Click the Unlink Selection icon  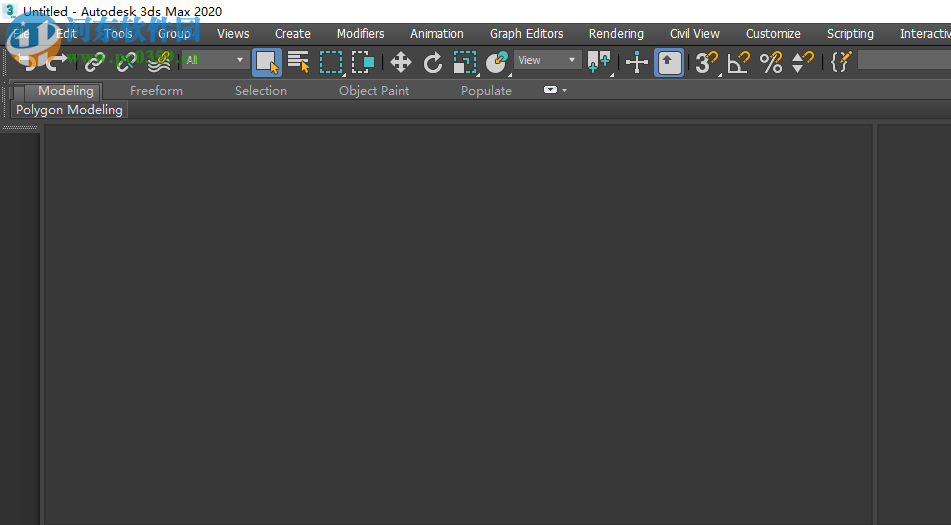[126, 62]
